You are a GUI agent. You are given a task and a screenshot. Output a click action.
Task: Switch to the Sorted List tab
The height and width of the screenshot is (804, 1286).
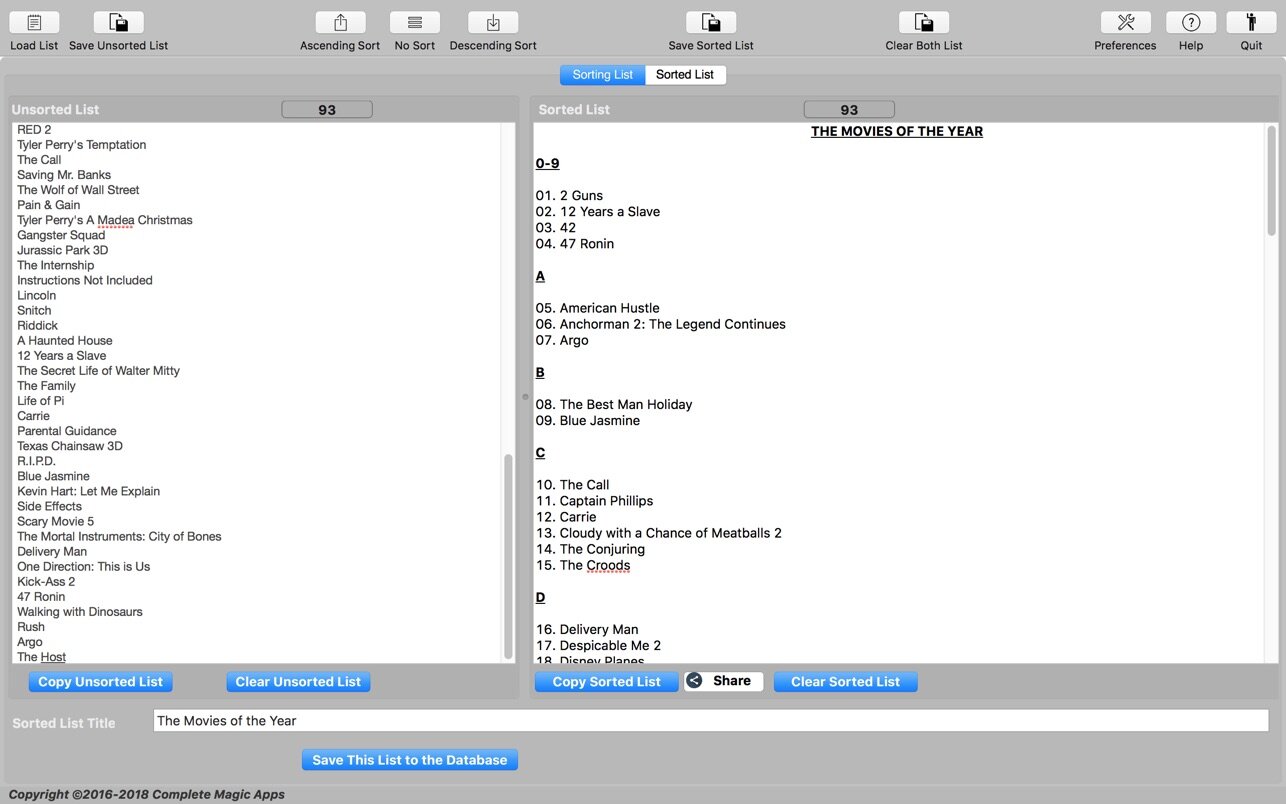pyautogui.click(x=685, y=75)
